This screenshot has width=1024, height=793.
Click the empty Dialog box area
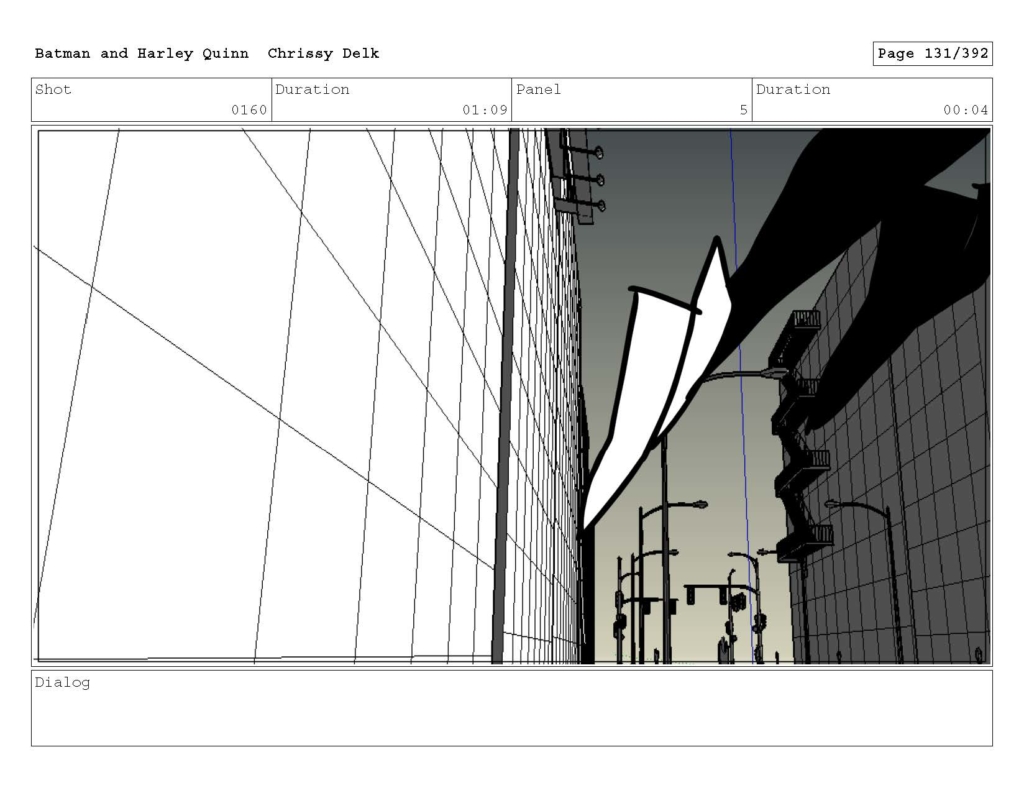[x=512, y=708]
